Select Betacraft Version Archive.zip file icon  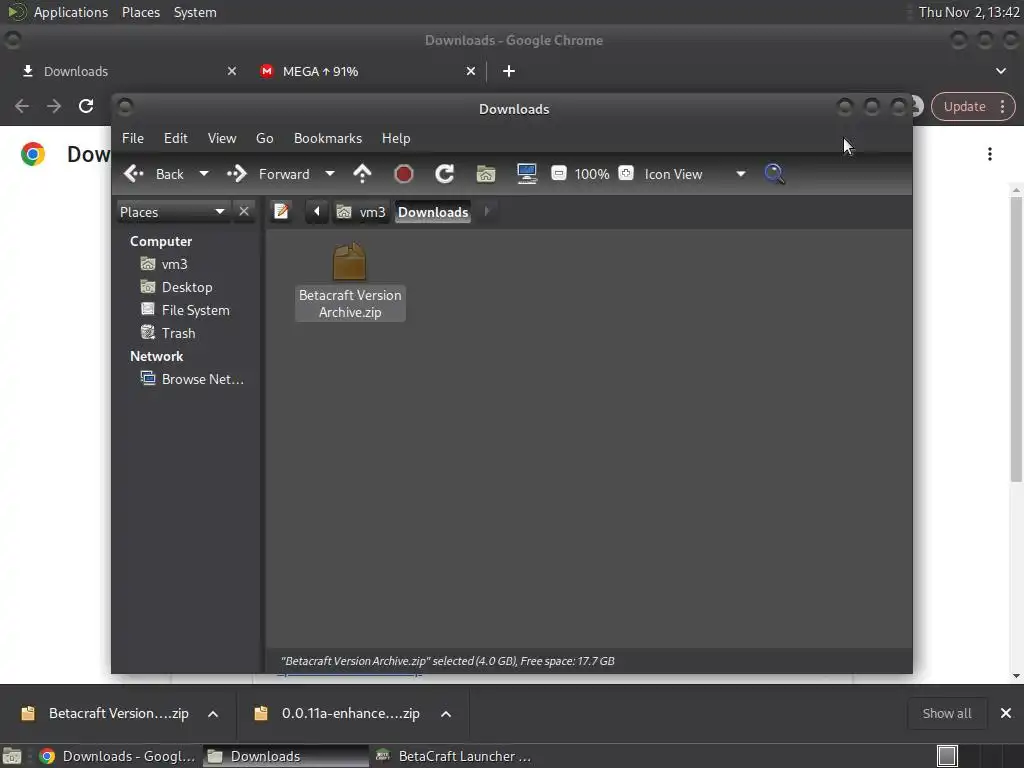(x=349, y=262)
